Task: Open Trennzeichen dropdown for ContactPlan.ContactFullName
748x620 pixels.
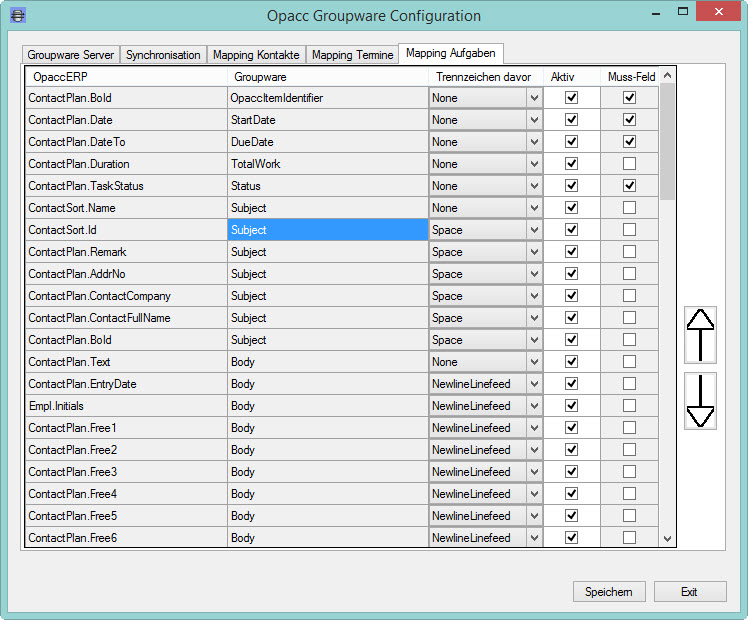Action: coord(534,318)
